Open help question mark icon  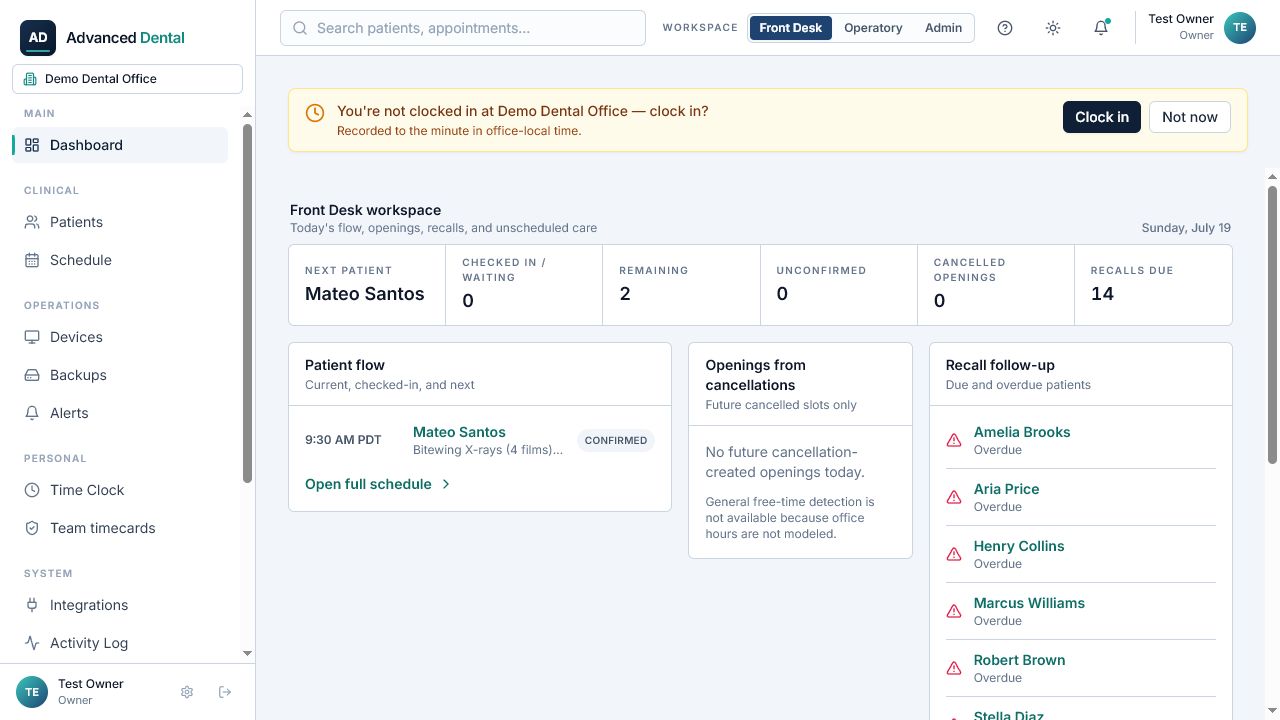(1005, 28)
